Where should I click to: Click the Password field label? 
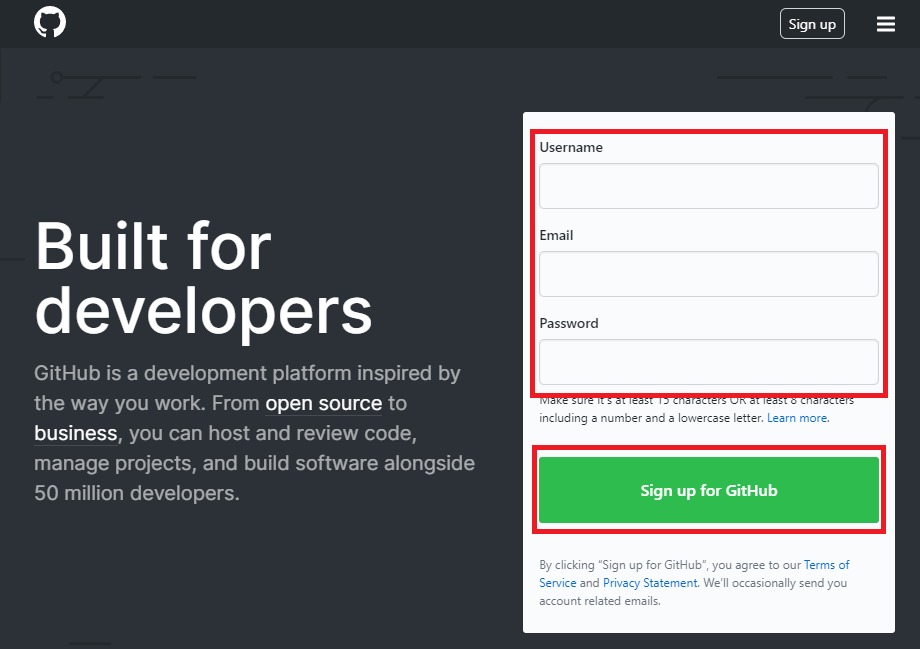[569, 323]
